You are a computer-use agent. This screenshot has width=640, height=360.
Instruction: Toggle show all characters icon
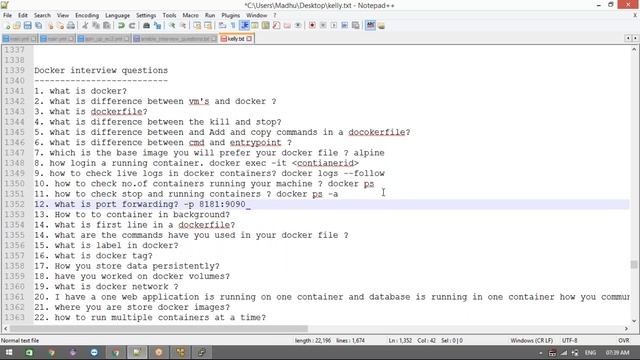[x=233, y=26]
